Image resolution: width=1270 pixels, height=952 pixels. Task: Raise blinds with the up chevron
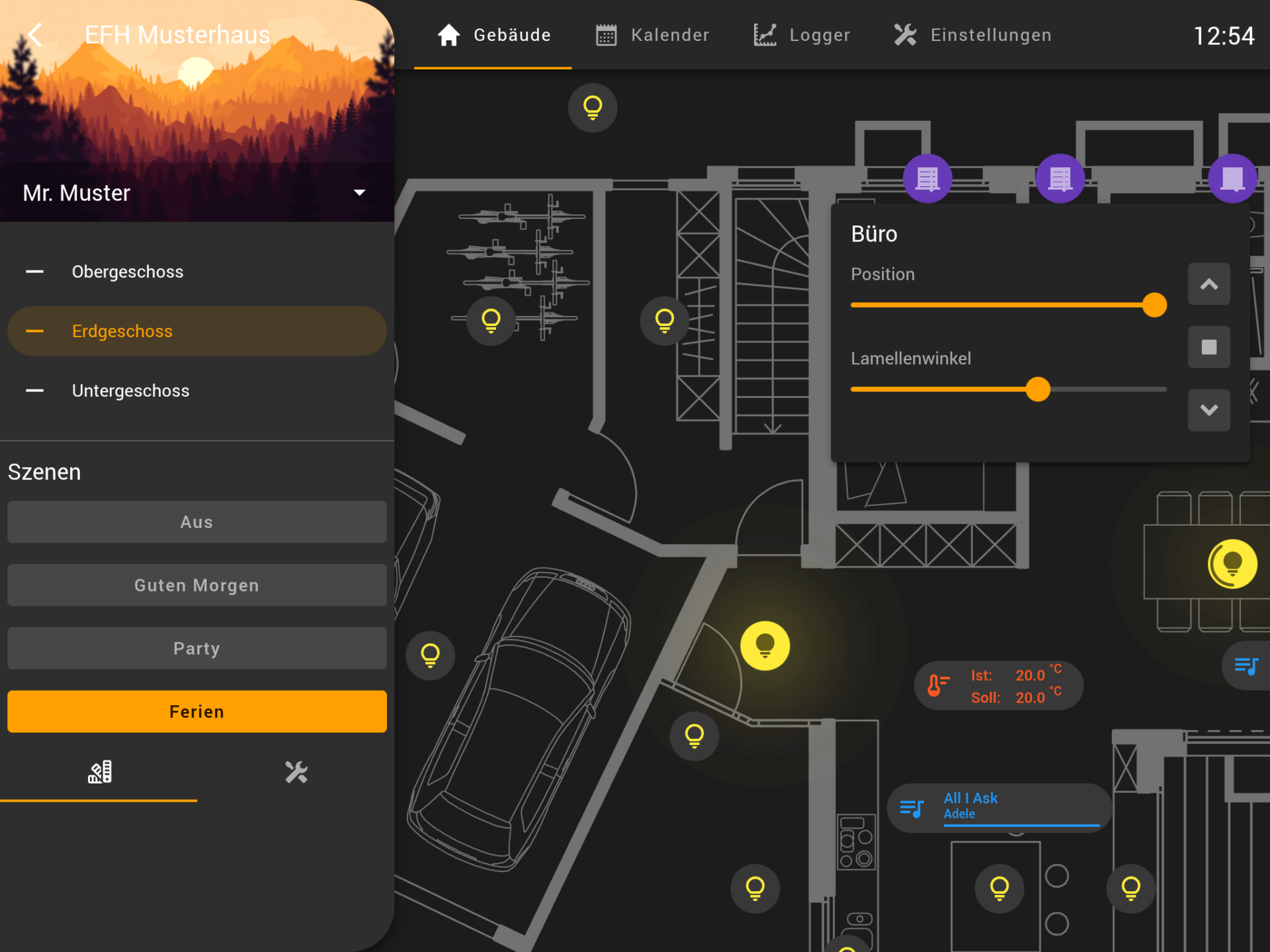1208,284
